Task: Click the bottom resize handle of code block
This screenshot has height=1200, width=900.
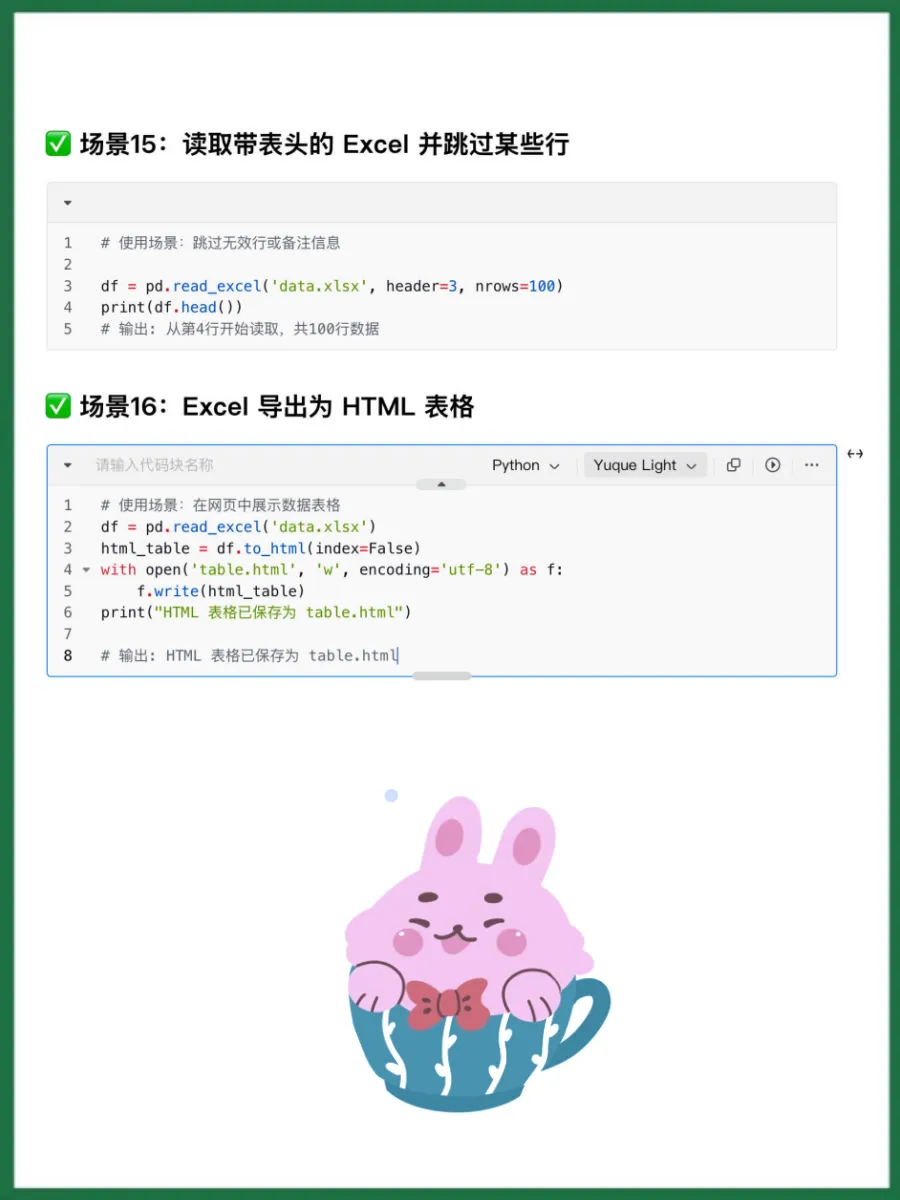Action: (x=442, y=676)
